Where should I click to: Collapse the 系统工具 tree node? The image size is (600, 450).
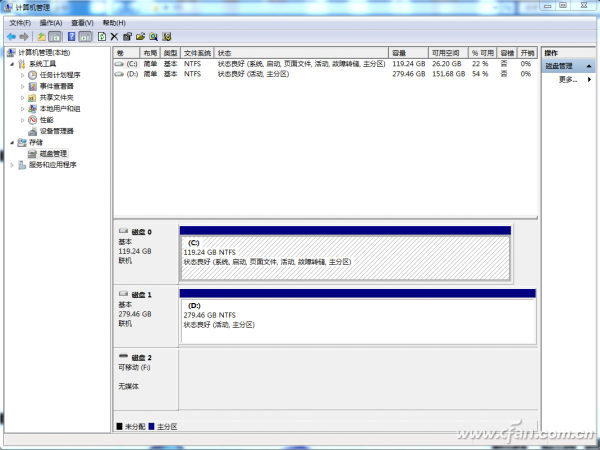(12, 64)
